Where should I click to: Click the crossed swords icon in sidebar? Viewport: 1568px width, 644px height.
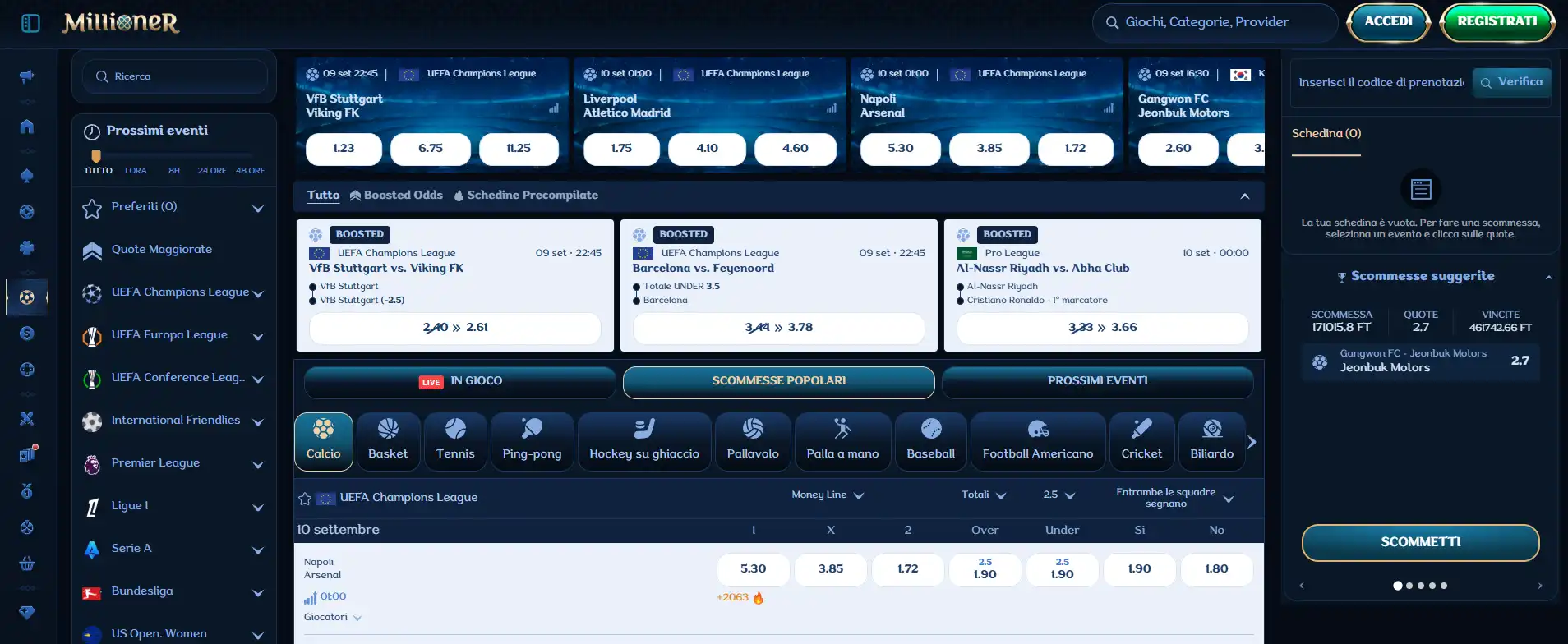(27, 418)
